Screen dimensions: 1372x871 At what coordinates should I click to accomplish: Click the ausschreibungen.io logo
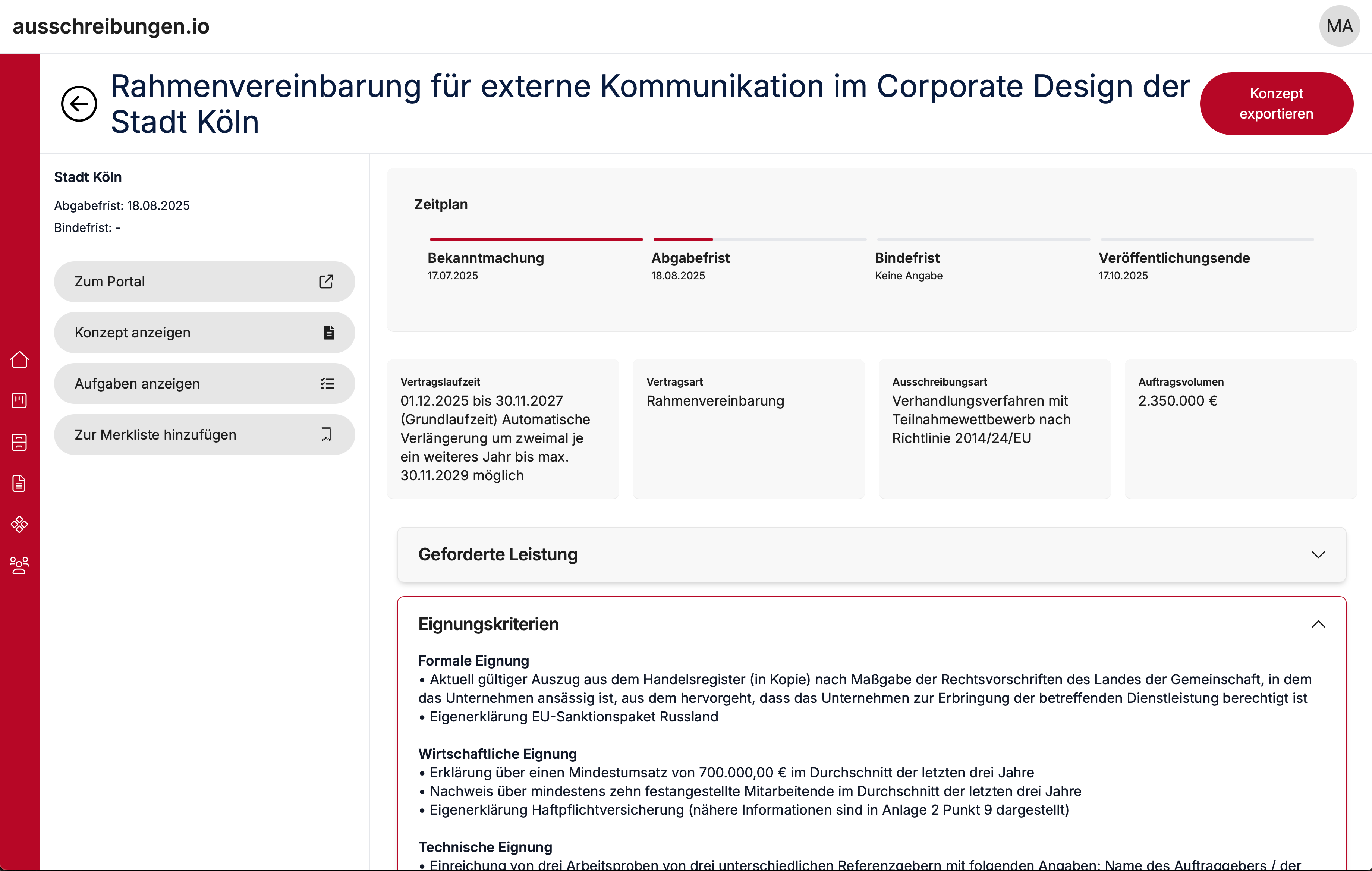tap(111, 26)
